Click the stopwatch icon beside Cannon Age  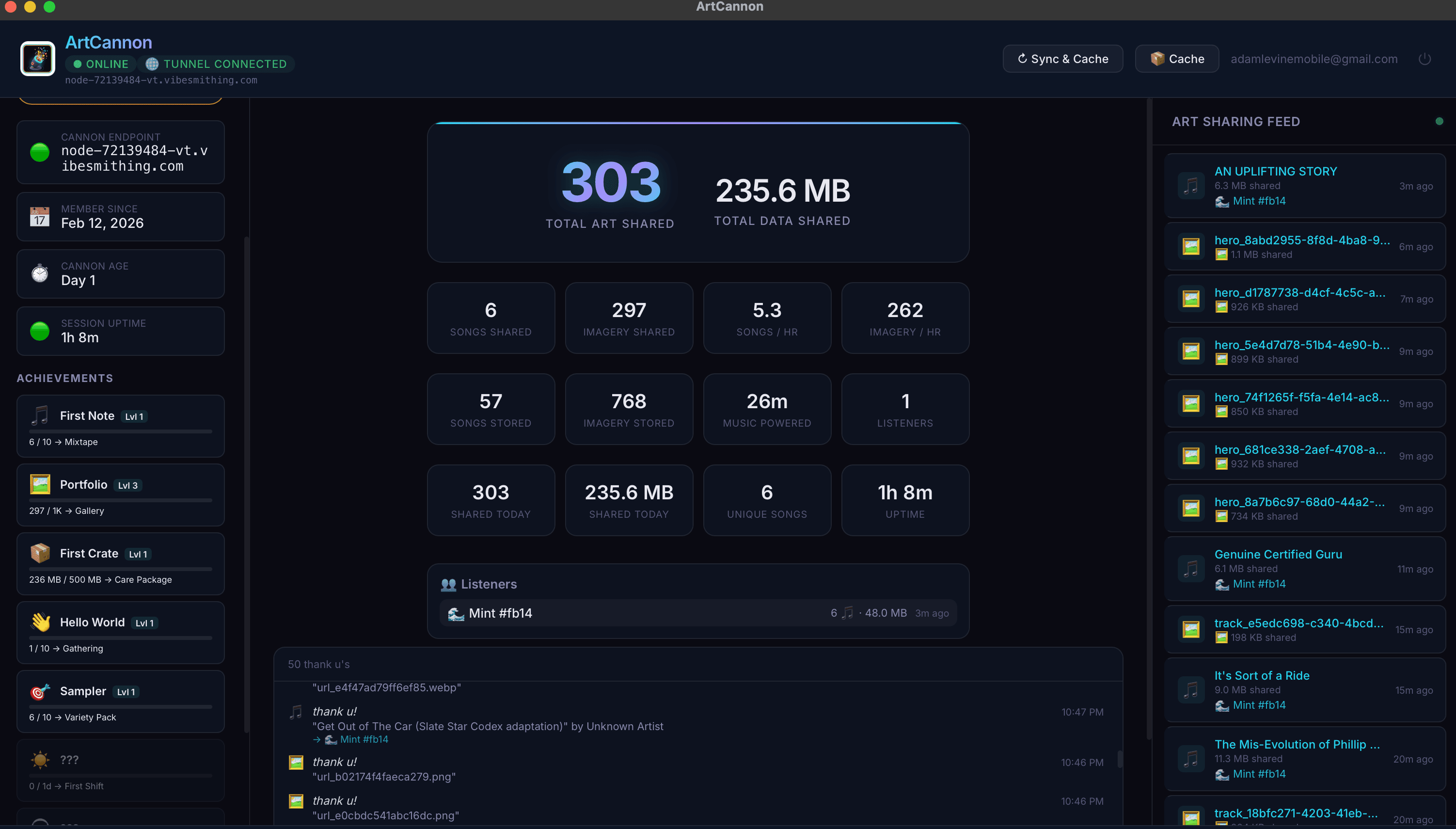[39, 273]
